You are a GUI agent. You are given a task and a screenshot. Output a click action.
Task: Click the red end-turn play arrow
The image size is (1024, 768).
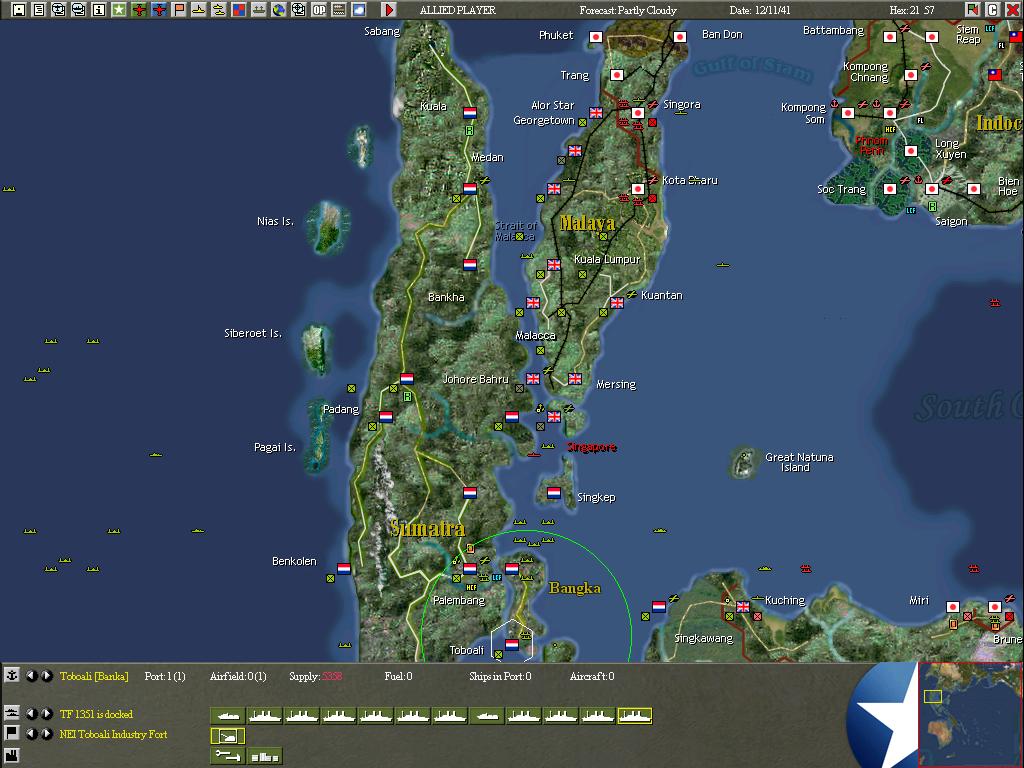[x=389, y=9]
